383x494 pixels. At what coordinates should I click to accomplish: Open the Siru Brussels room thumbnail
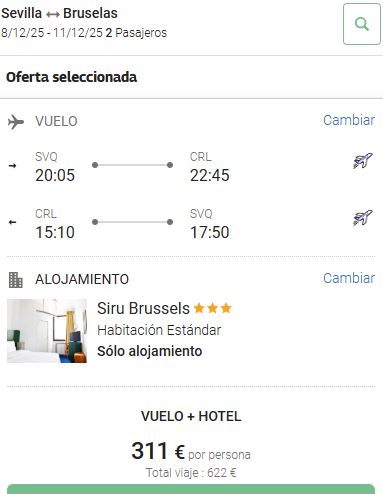point(47,331)
